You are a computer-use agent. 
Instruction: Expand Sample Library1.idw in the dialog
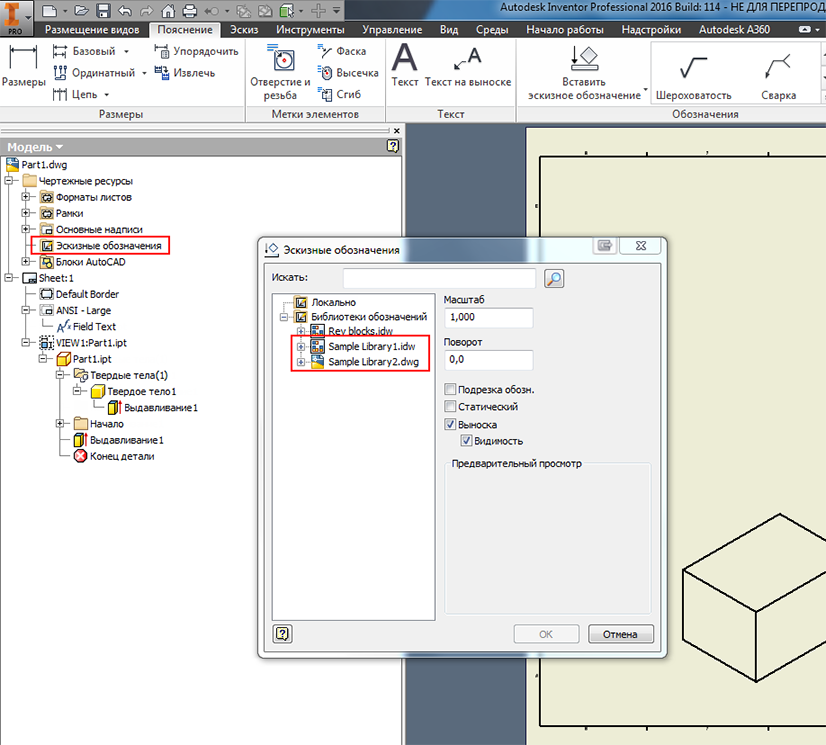pos(301,347)
